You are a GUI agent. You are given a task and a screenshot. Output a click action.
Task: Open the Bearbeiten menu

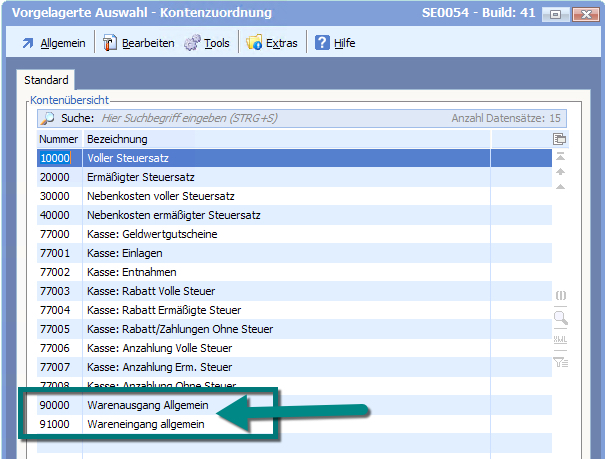[x=138, y=43]
